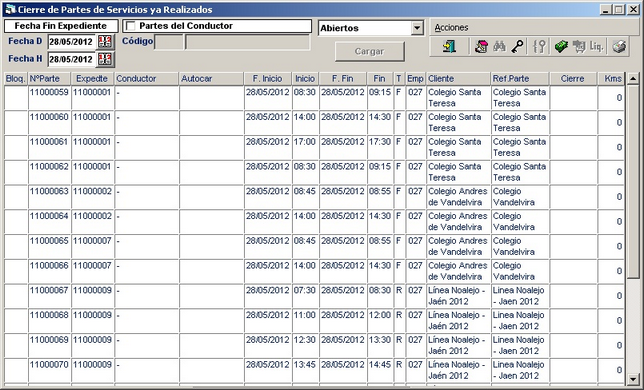Viewport: 644px width, 390px height.
Task: Click the Kms column header
Action: pos(611,79)
